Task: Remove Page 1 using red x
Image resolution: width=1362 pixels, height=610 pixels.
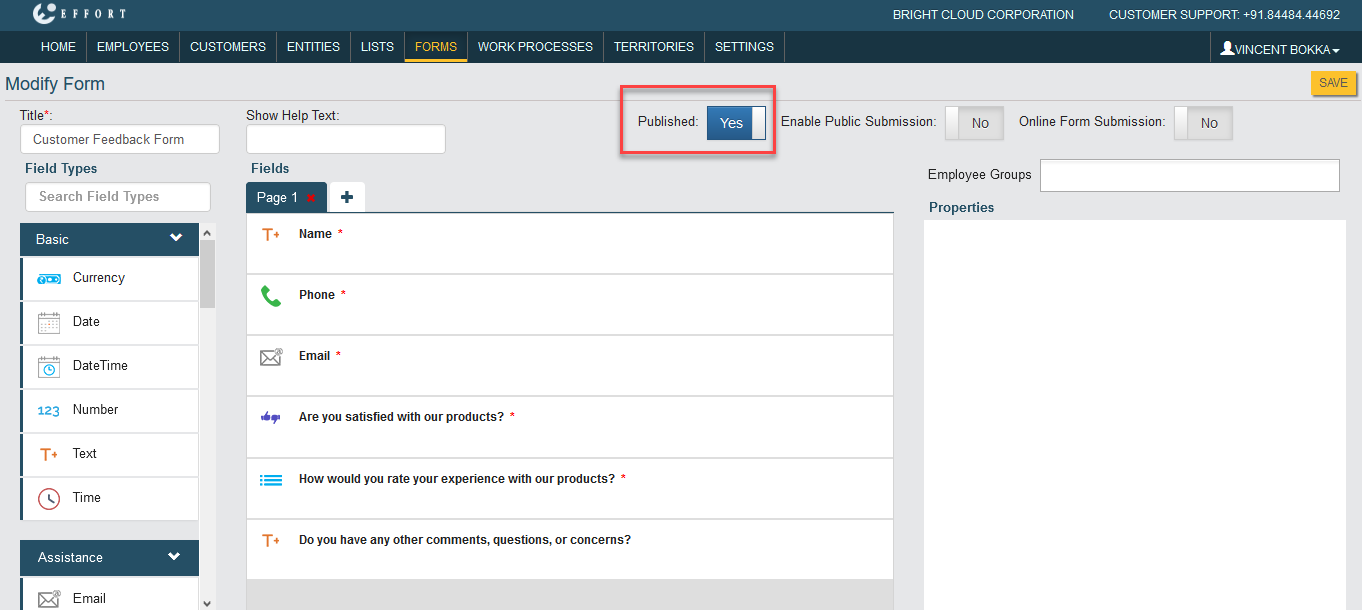Action: click(x=311, y=198)
